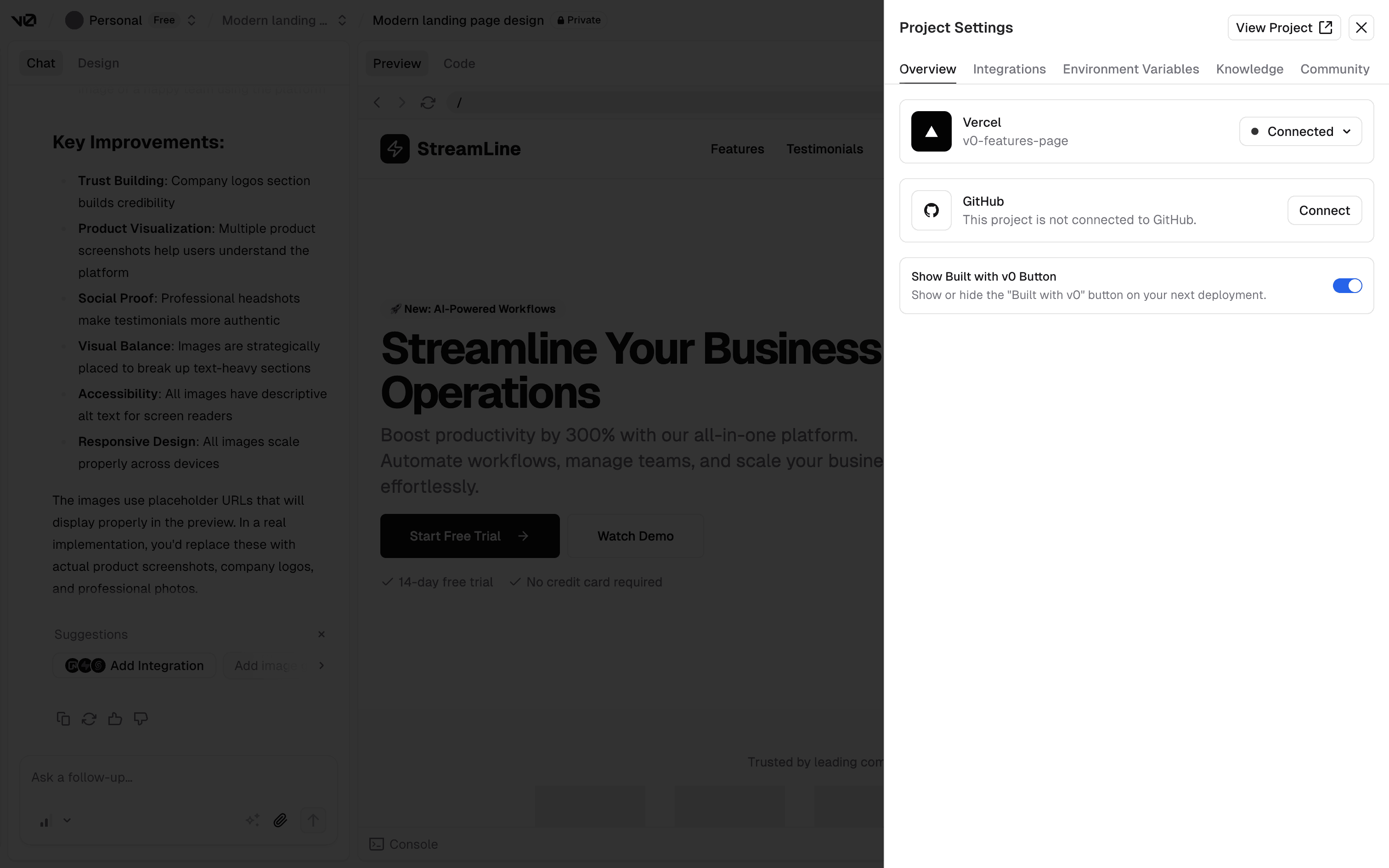Open View Project in a new tab
1389x868 pixels.
(1285, 27)
